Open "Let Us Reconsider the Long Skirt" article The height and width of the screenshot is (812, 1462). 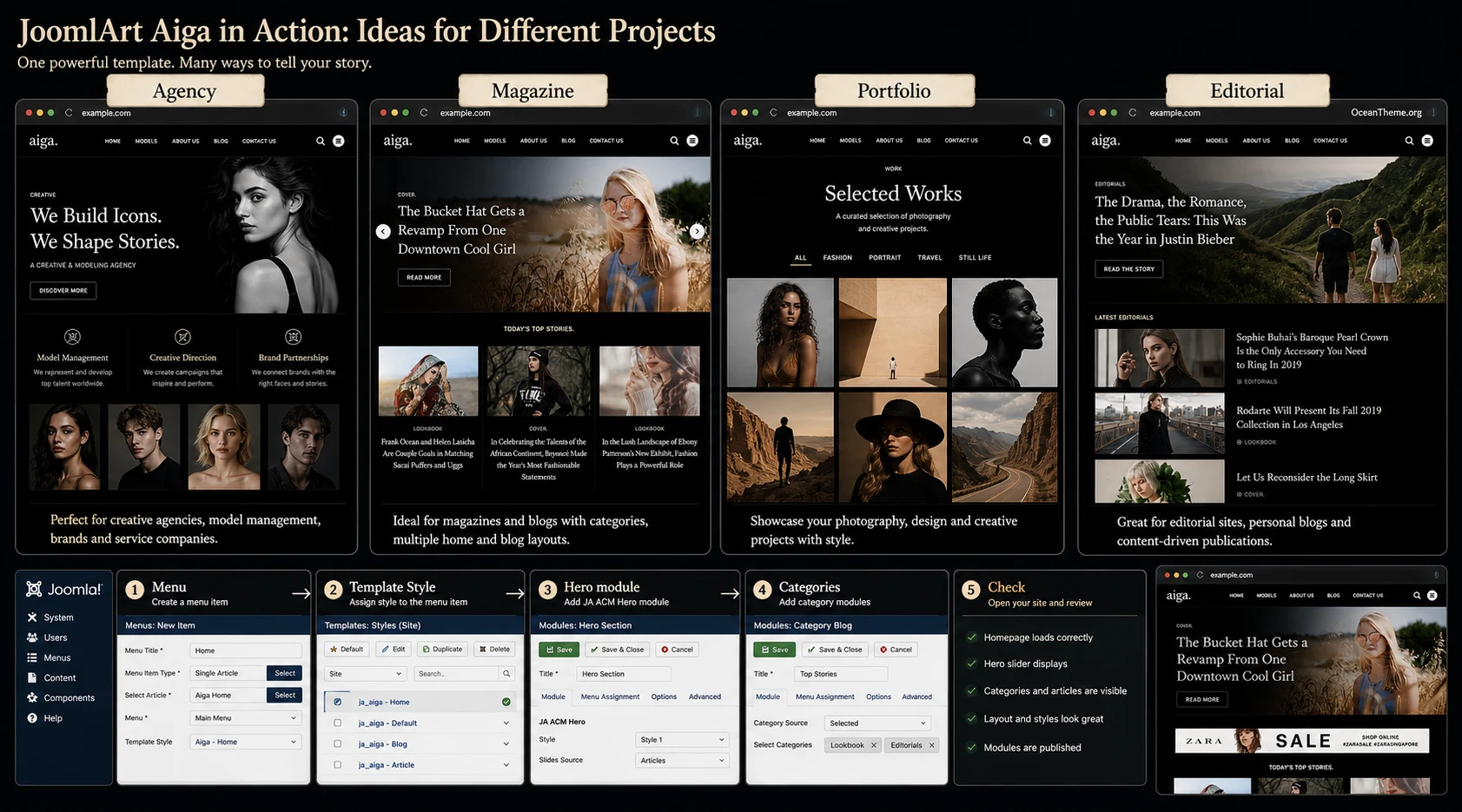pyautogui.click(x=1307, y=478)
